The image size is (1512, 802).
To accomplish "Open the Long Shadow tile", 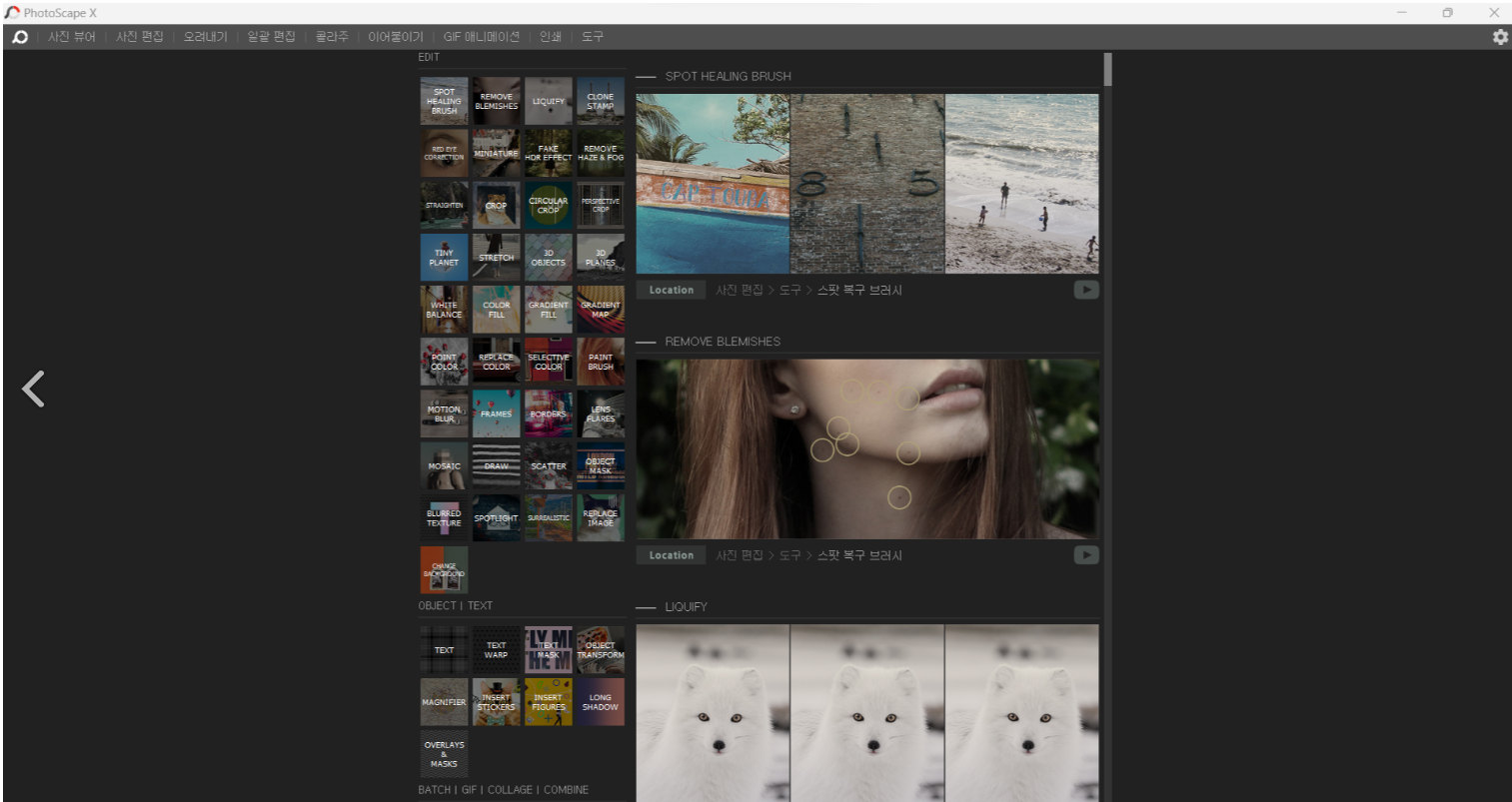I will click(600, 702).
